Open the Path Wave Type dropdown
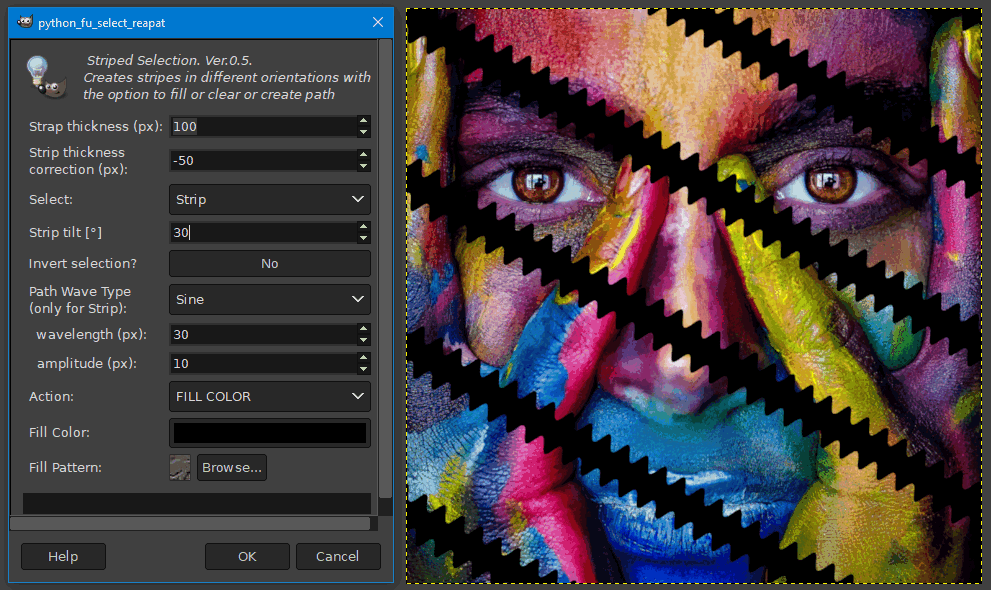 (x=269, y=299)
